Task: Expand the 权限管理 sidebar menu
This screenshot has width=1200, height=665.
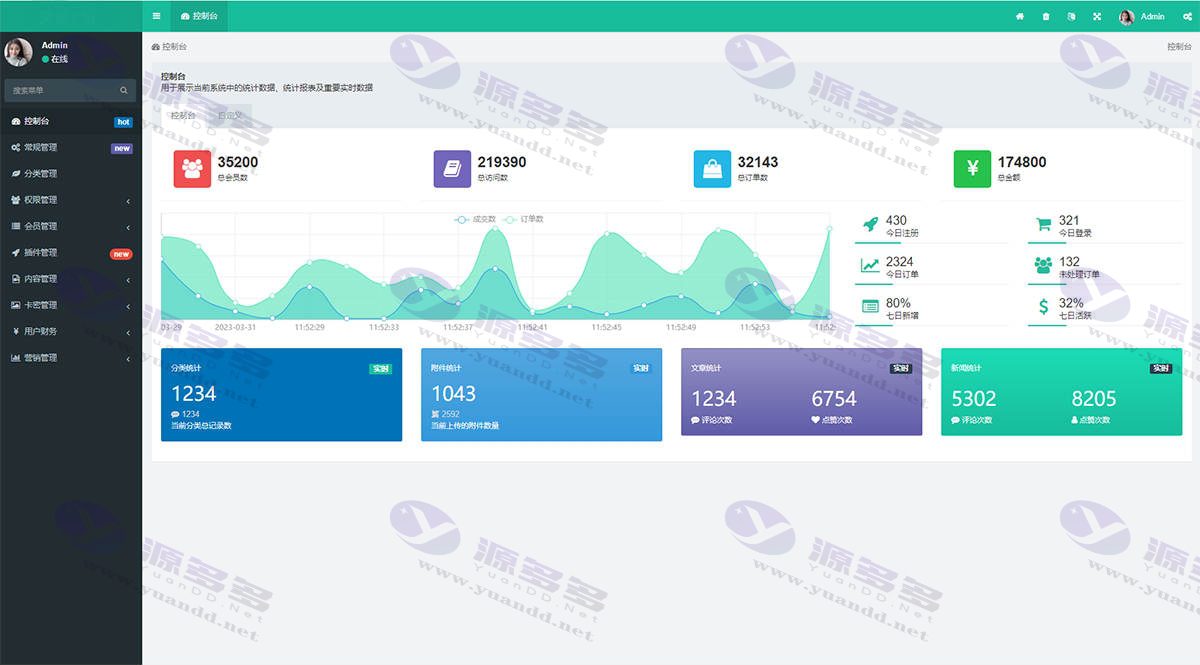Action: click(71, 200)
